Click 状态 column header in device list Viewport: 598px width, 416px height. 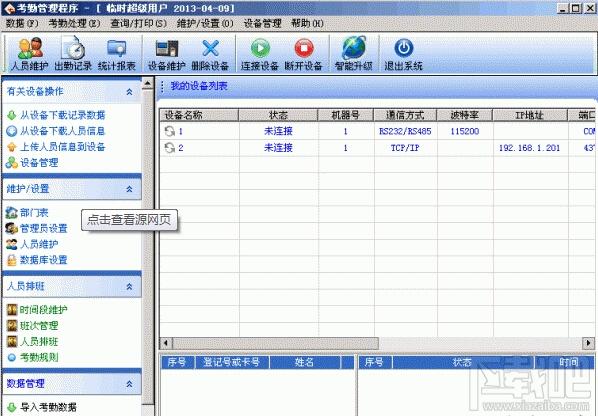click(x=278, y=115)
